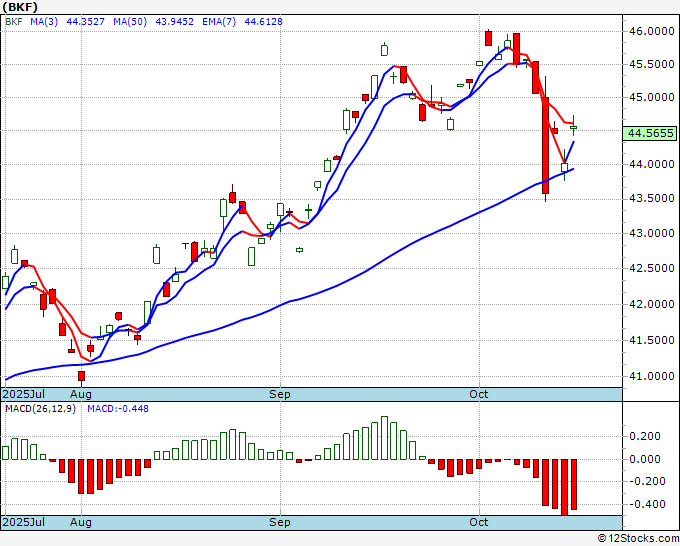Viewport: 680px width, 546px height.
Task: Click the current price tag 44.5655
Action: click(651, 133)
